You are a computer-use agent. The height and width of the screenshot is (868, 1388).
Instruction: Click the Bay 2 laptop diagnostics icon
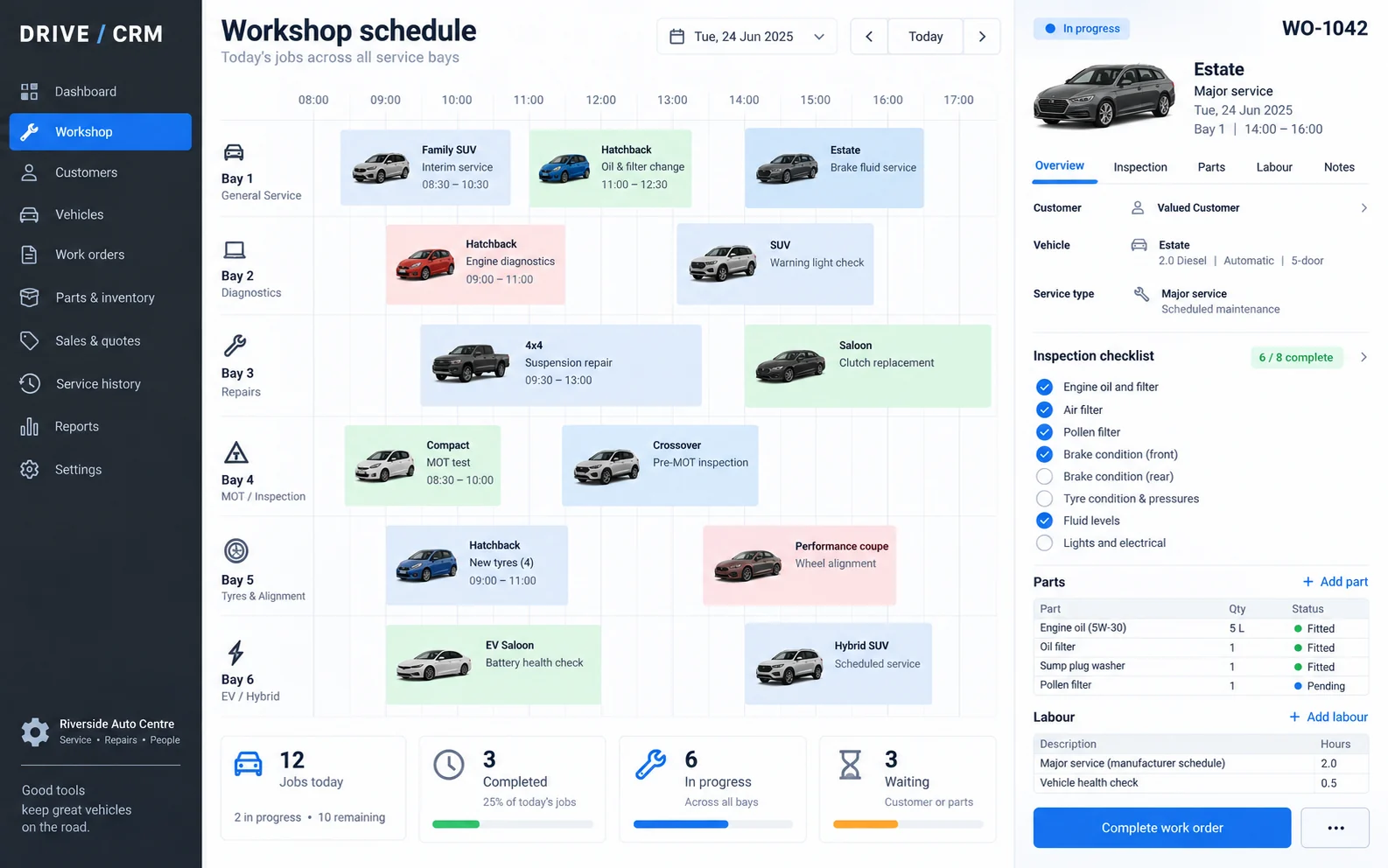235,249
